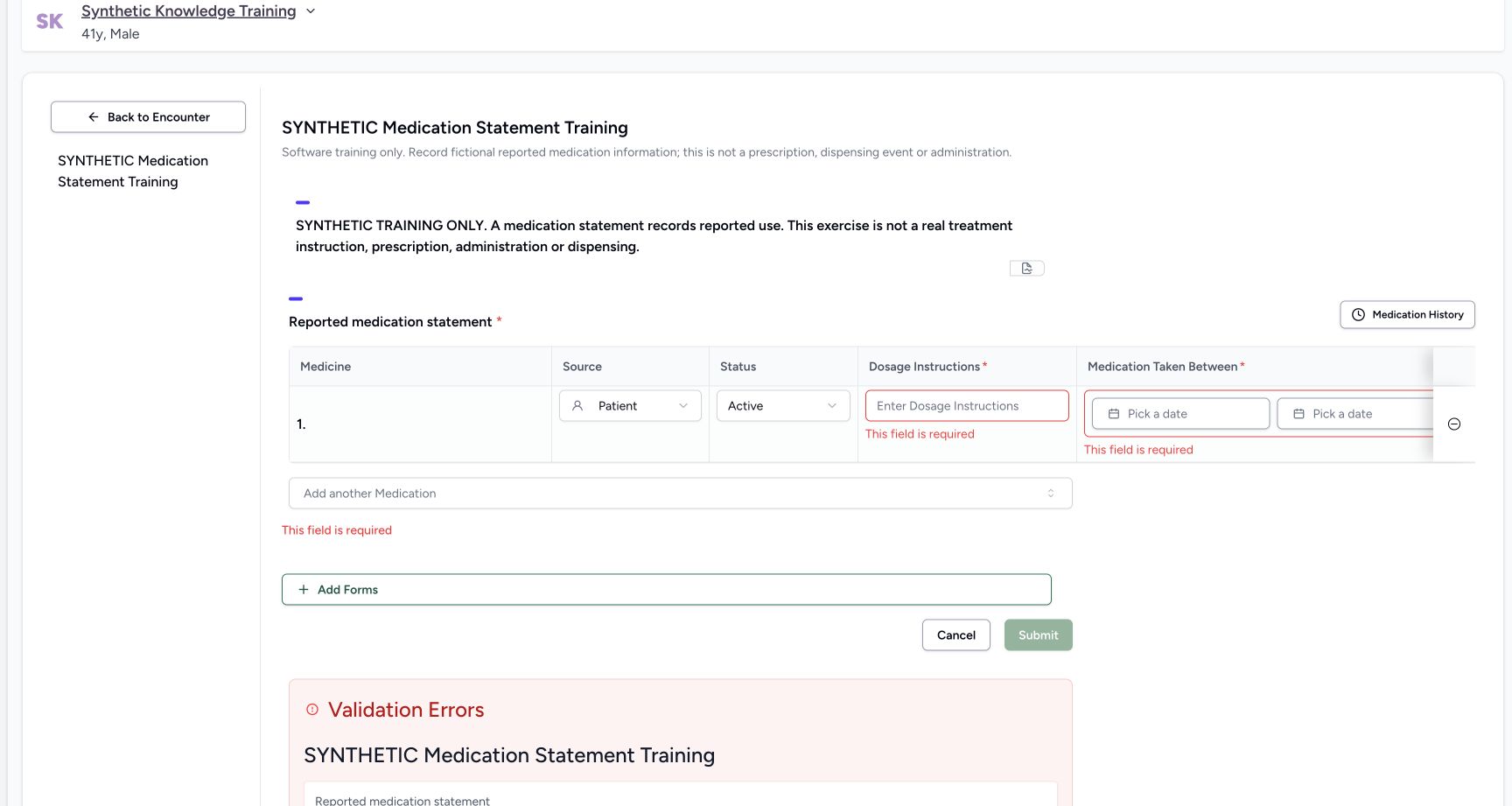Screen dimensions: 1512x806
Task: Open Synthetic Knowledge Training patient link
Action: click(188, 11)
